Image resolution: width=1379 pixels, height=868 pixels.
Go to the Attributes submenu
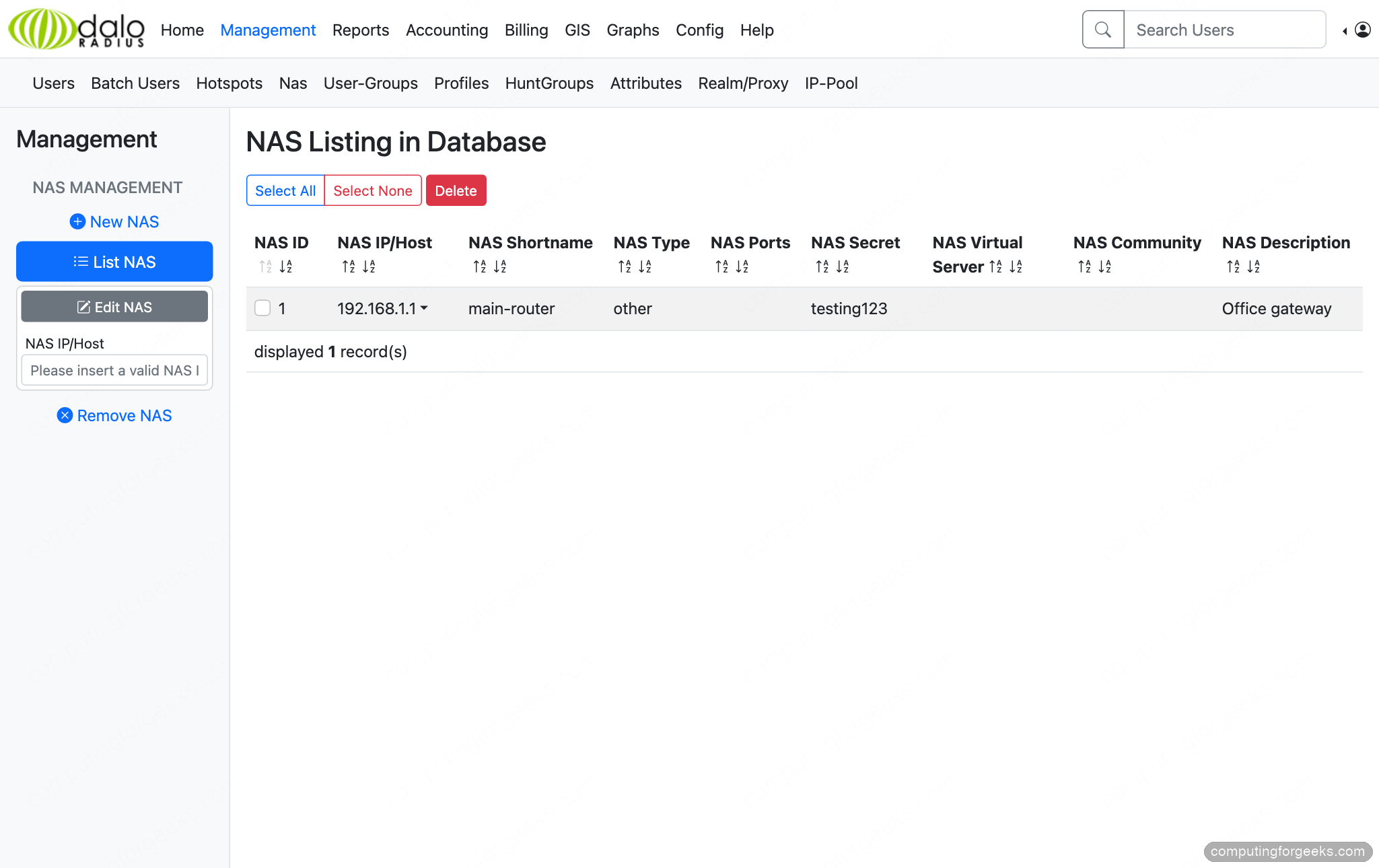click(646, 83)
